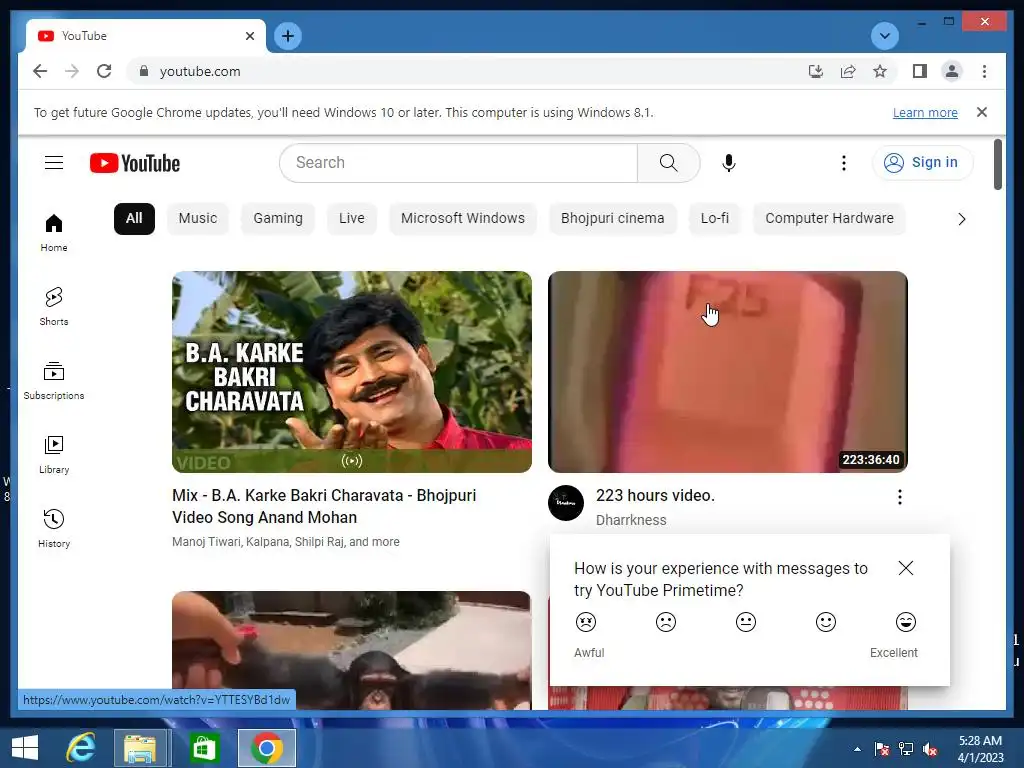Open YouTube settings three-dot menu
Image resolution: width=1024 pixels, height=768 pixels.
pyautogui.click(x=844, y=163)
